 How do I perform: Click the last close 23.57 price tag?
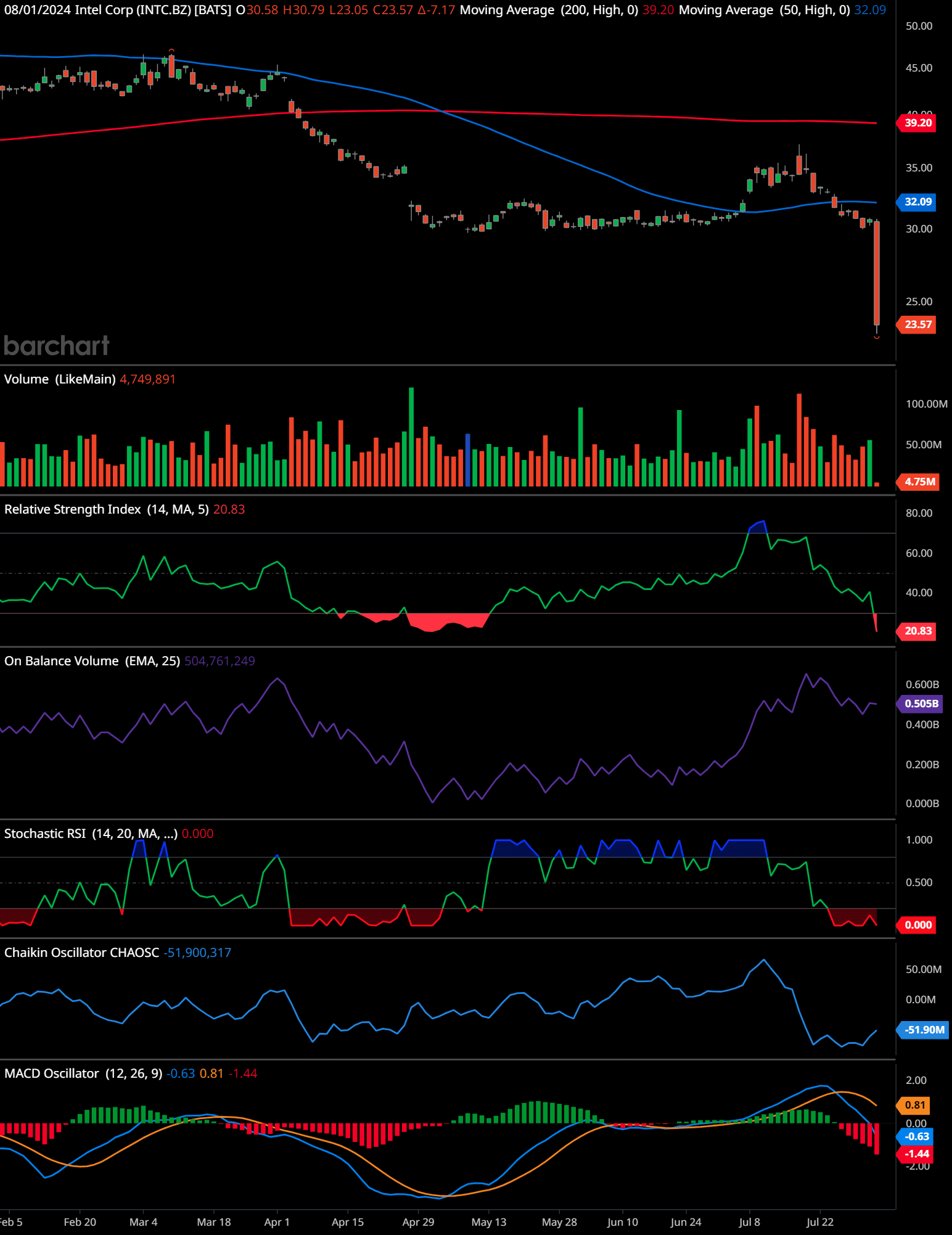pos(917,324)
